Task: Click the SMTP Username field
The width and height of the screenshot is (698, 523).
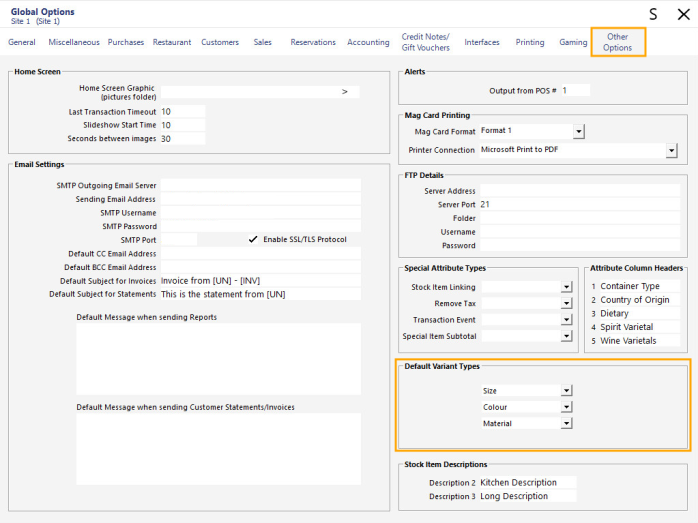Action: pos(260,213)
